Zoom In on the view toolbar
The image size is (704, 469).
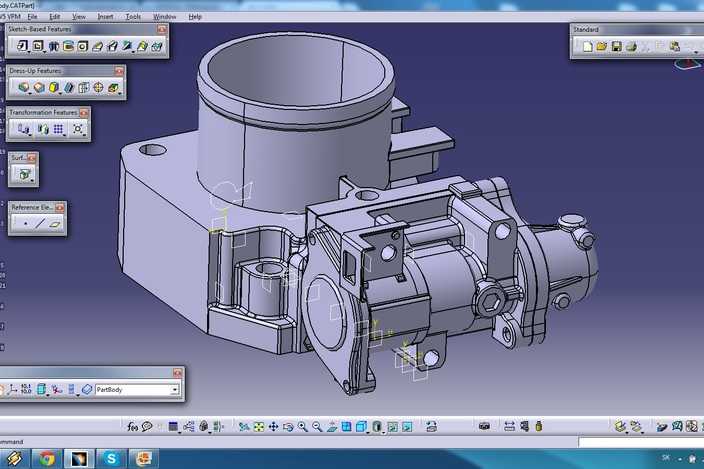302,427
